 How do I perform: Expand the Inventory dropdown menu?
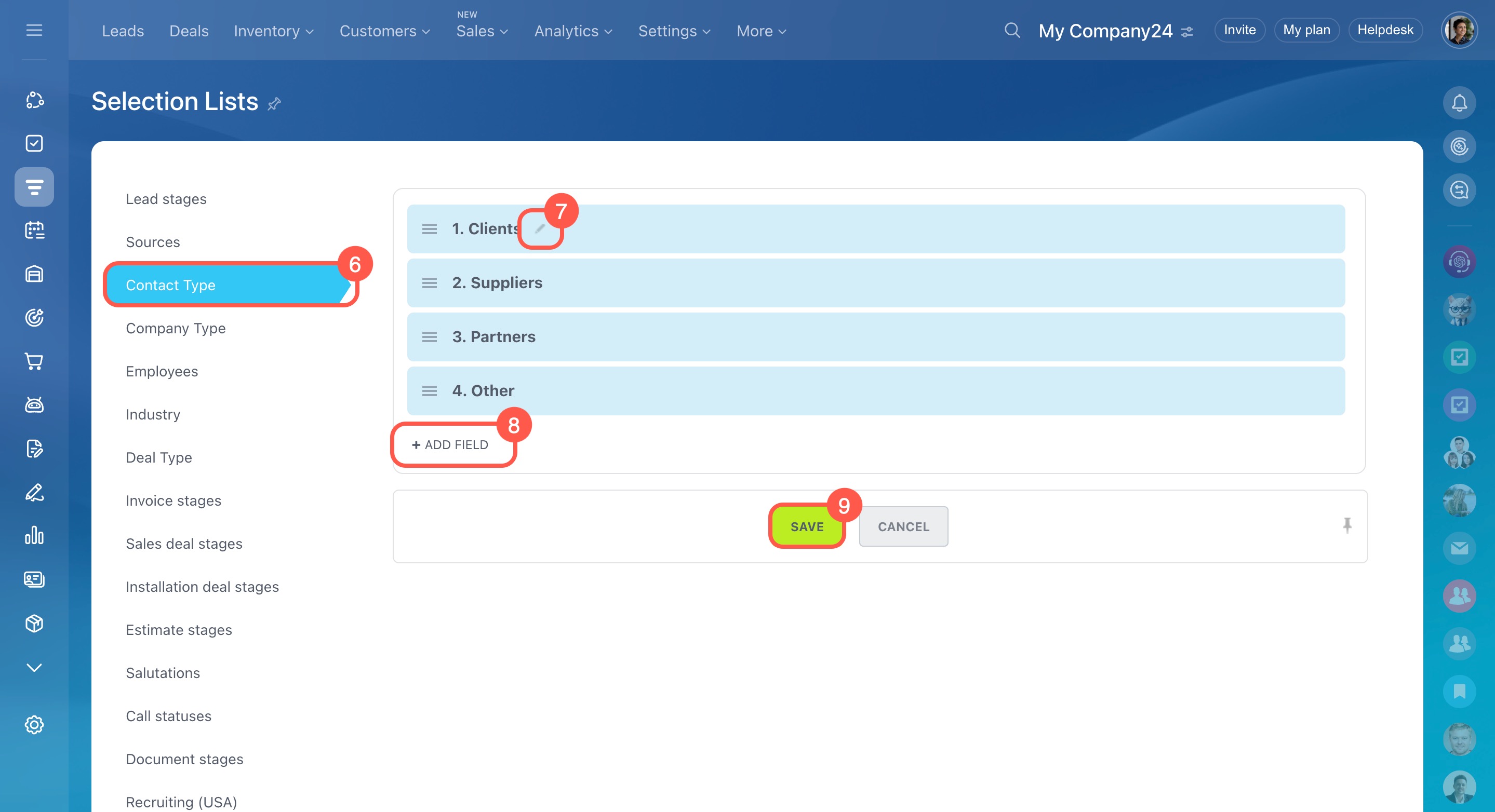273,31
